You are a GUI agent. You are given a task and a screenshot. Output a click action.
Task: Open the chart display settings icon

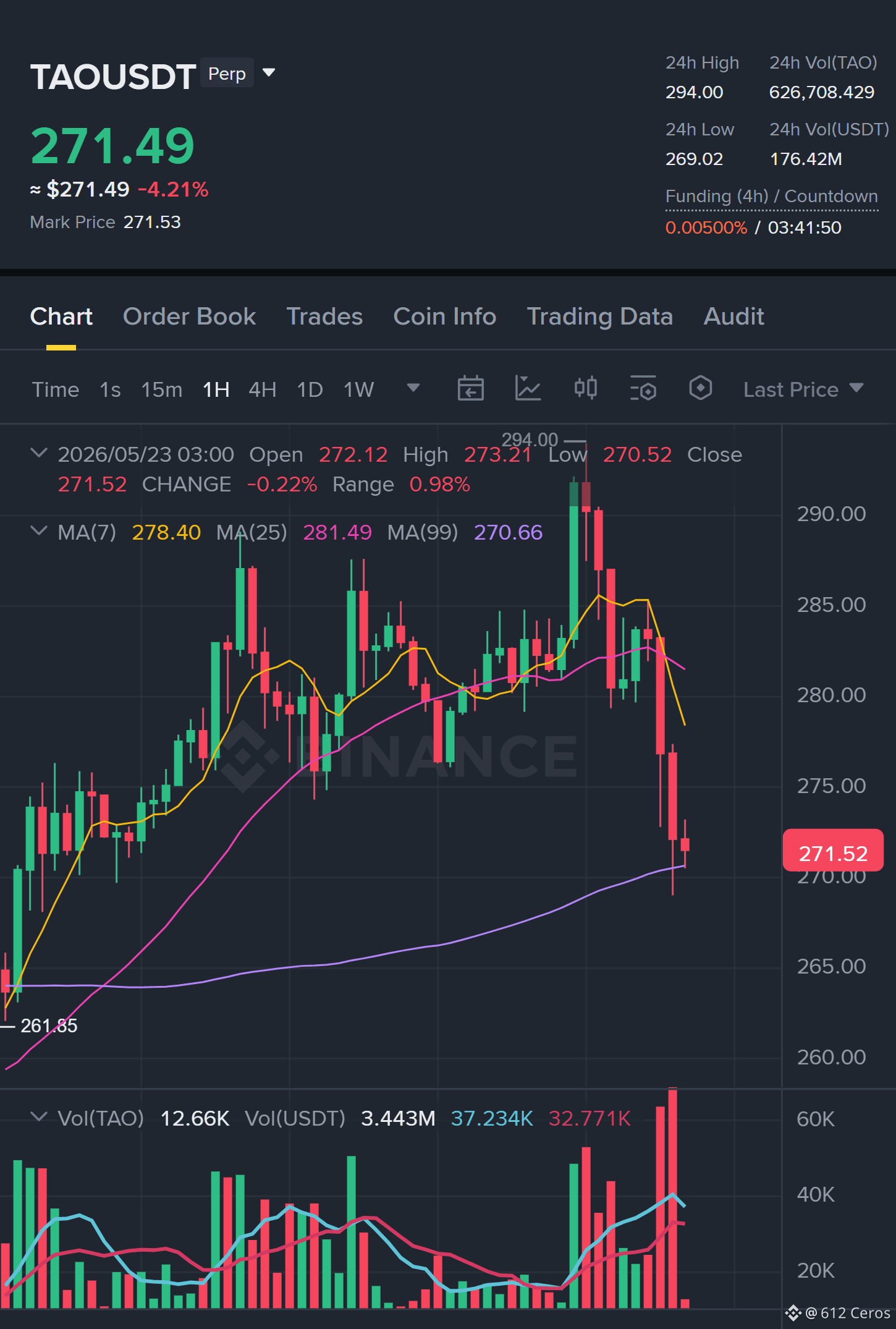tap(643, 389)
